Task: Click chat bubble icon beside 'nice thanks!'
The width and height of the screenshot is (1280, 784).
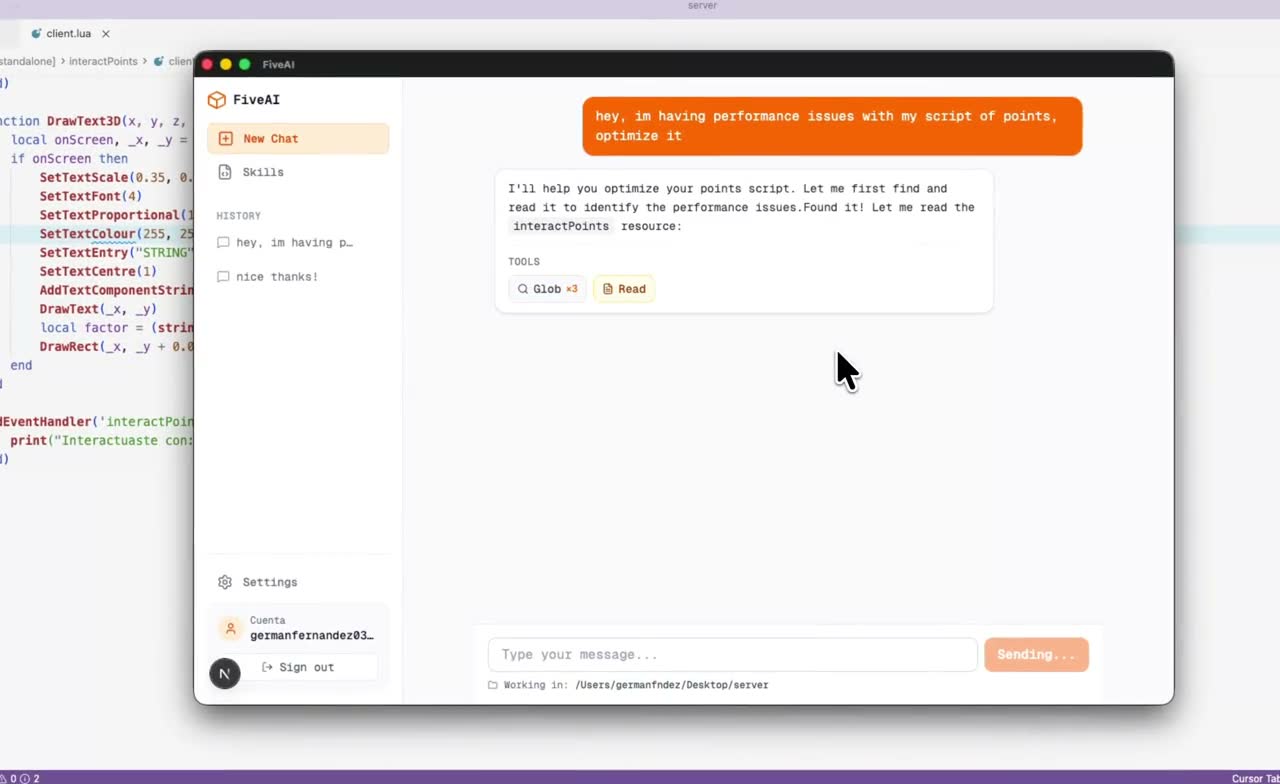Action: [x=223, y=276]
